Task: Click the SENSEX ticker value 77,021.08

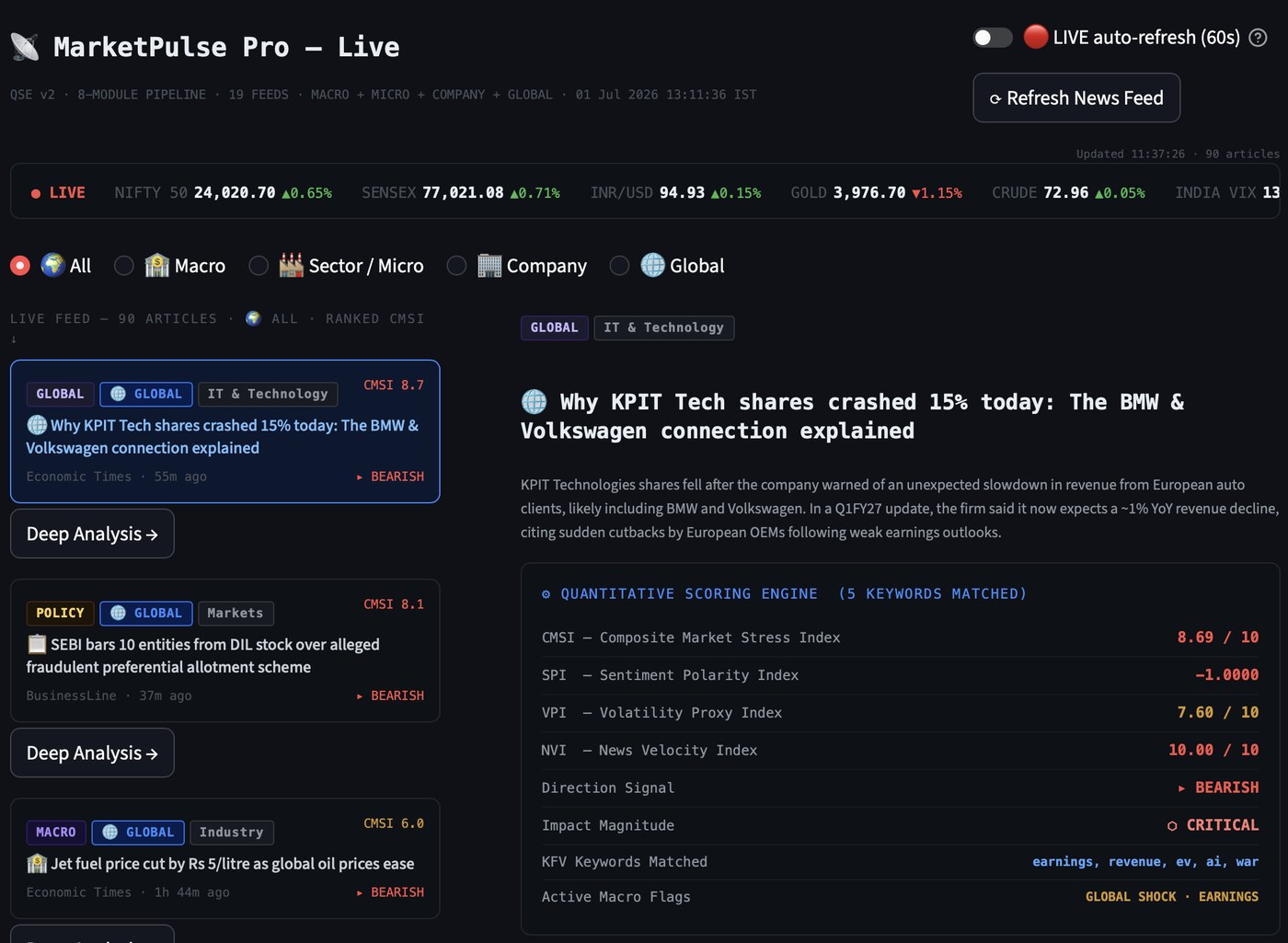Action: click(464, 192)
